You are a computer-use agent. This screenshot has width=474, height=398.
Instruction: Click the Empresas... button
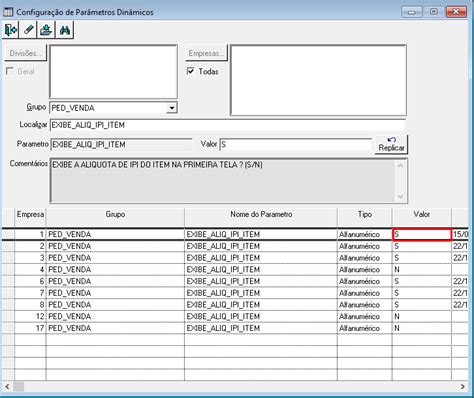206,53
